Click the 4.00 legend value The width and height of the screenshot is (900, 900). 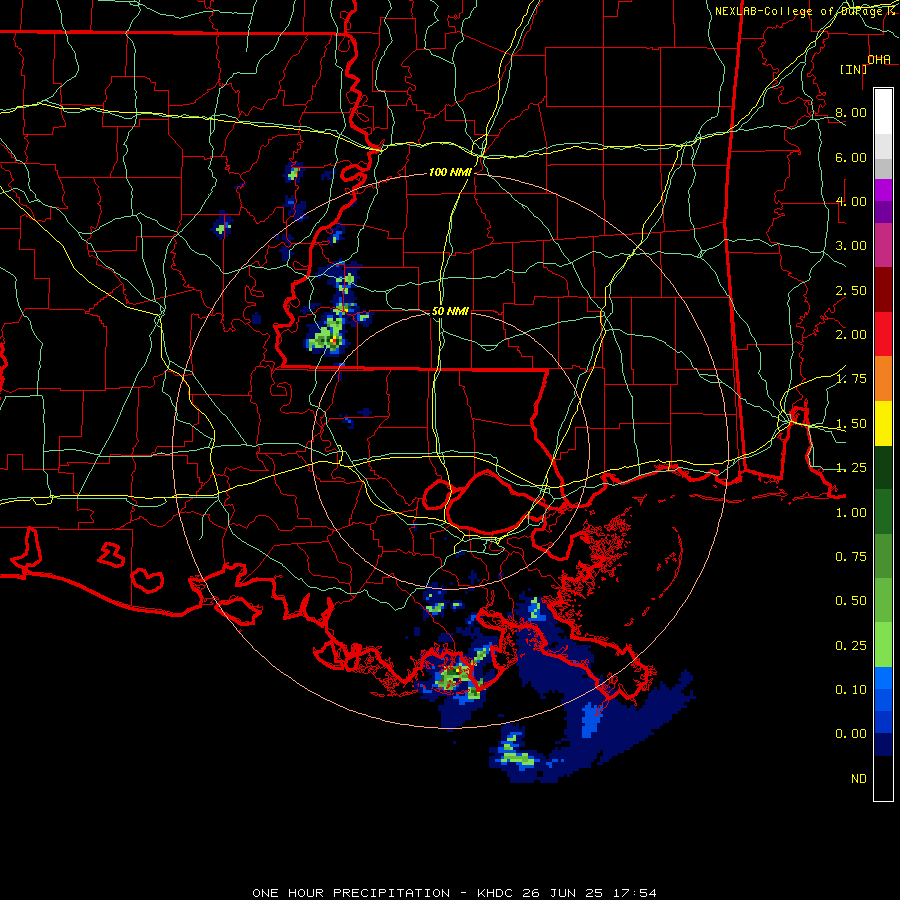coord(850,201)
